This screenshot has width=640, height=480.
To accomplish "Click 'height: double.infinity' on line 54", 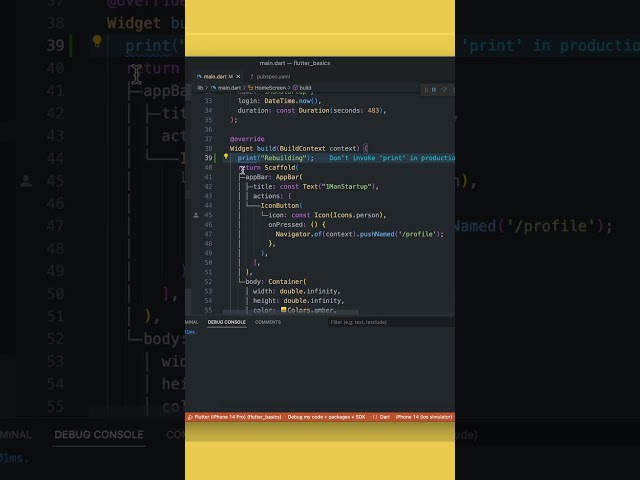I will coord(299,301).
